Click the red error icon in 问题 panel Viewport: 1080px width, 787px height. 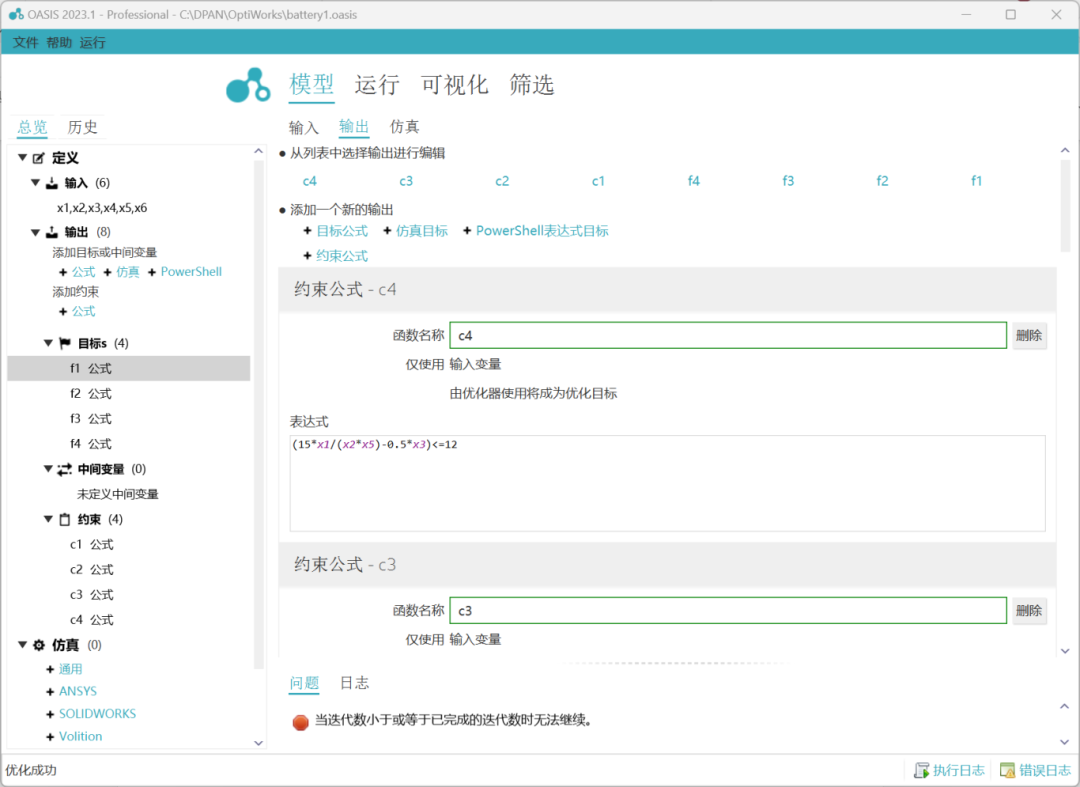300,722
